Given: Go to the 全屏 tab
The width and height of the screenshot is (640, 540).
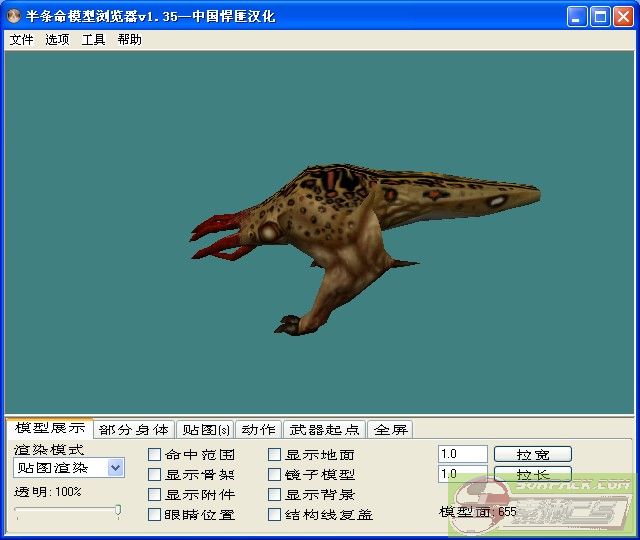Looking at the screenshot, I should click(390, 430).
